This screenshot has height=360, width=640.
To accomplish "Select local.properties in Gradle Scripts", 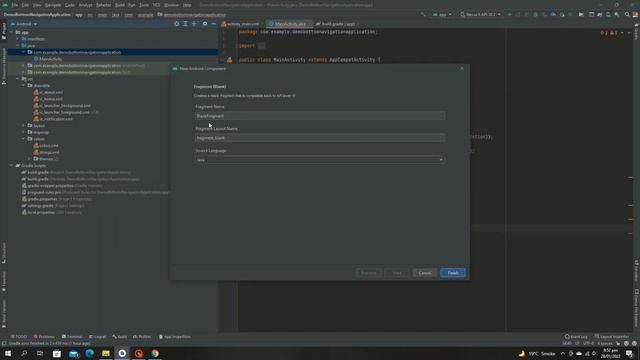I will tap(38, 212).
